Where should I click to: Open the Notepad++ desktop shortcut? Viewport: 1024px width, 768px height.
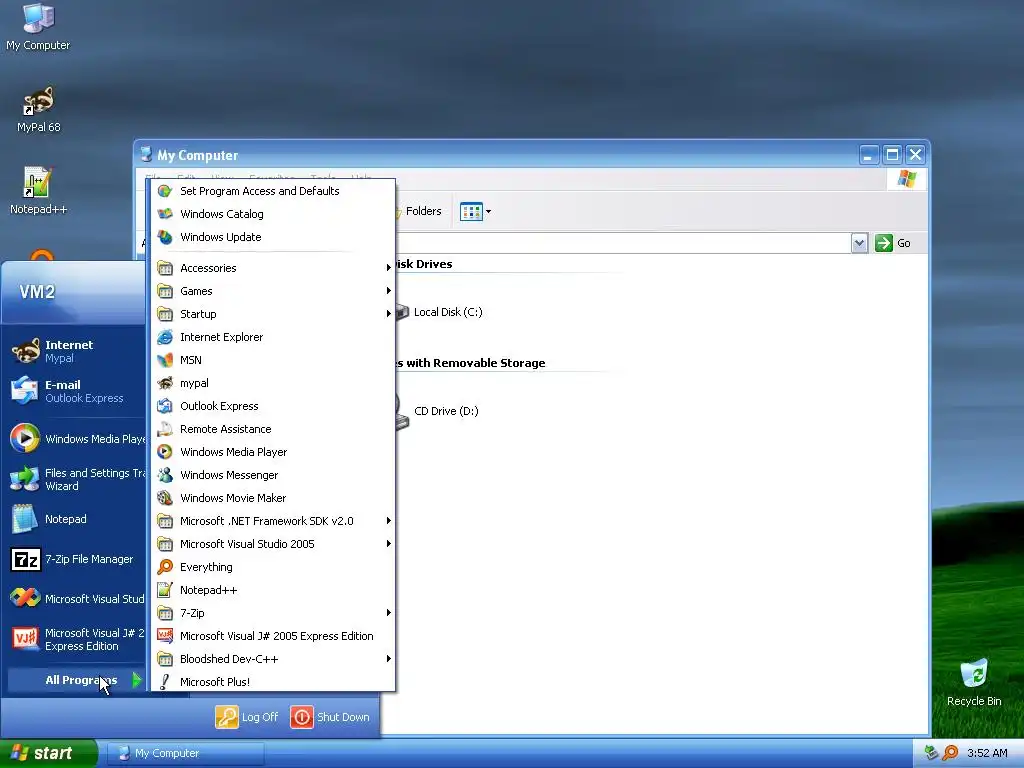[38, 191]
